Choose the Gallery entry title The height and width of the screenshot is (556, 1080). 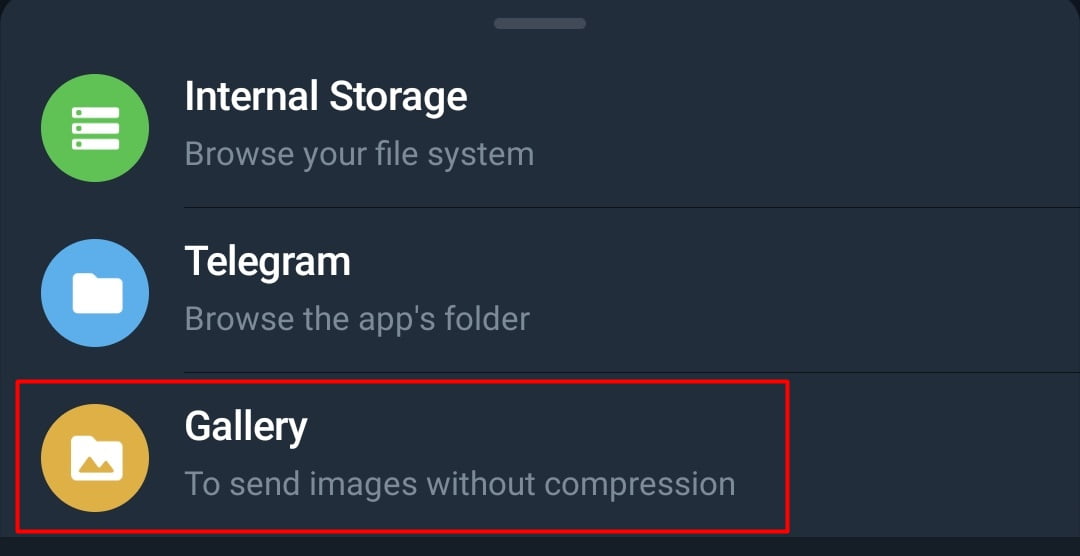pos(246,427)
